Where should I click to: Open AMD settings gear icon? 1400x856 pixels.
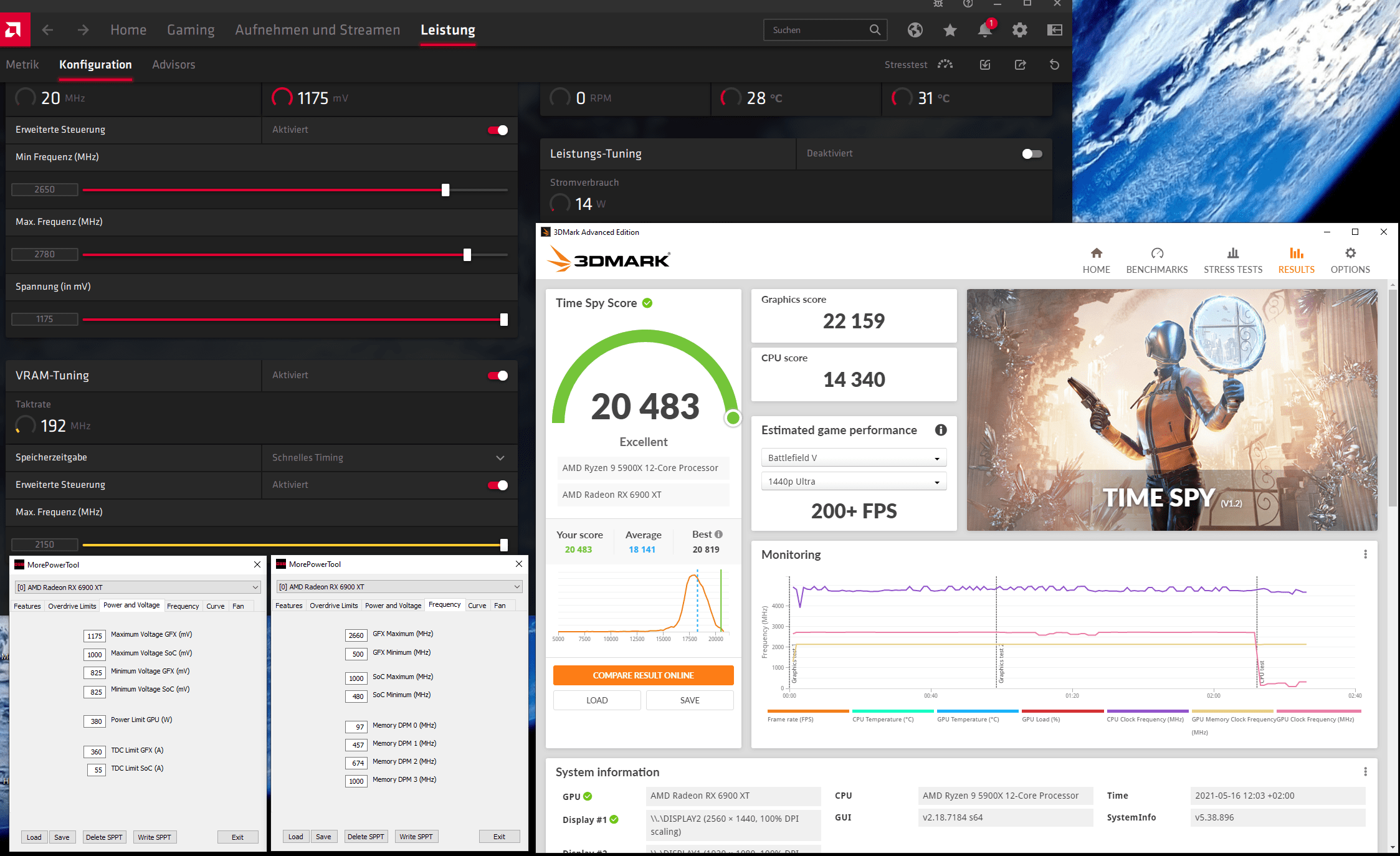point(1019,29)
